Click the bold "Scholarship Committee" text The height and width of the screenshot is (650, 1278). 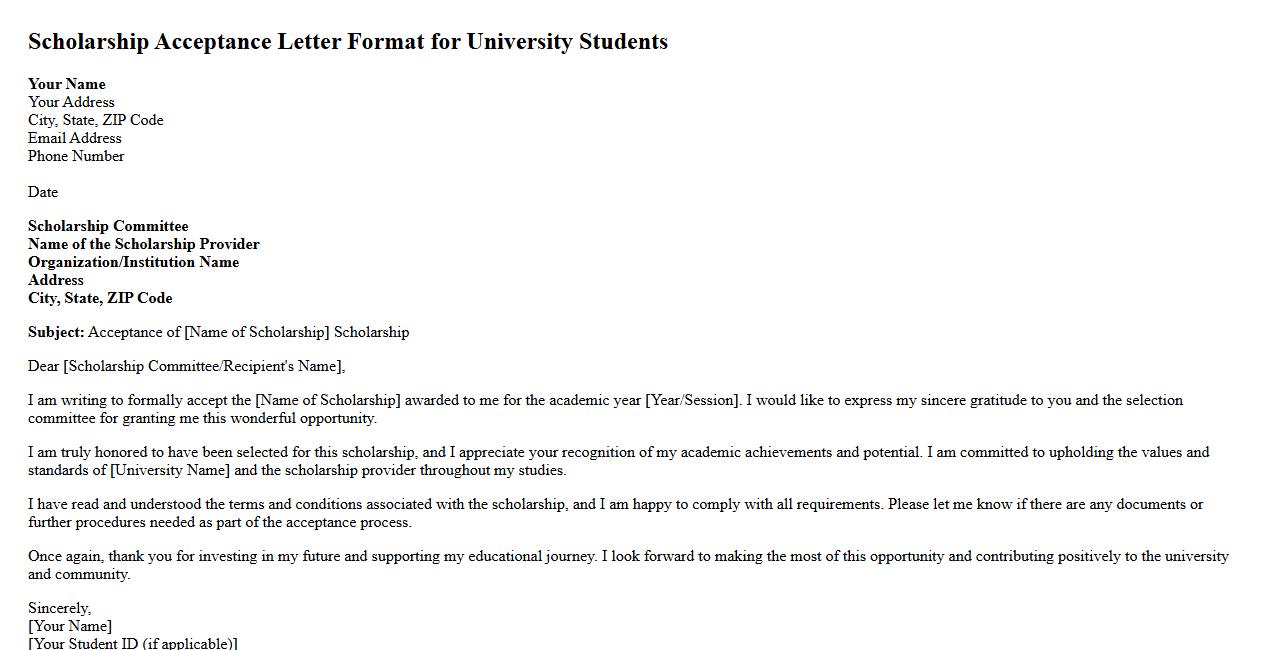tap(108, 226)
